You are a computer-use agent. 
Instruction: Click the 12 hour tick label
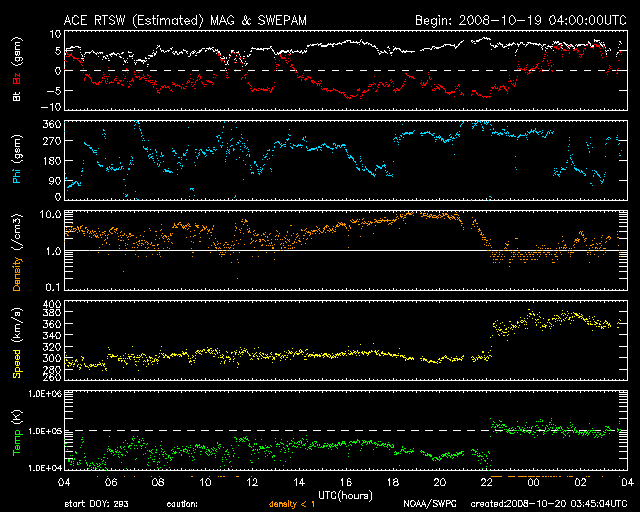[x=252, y=483]
